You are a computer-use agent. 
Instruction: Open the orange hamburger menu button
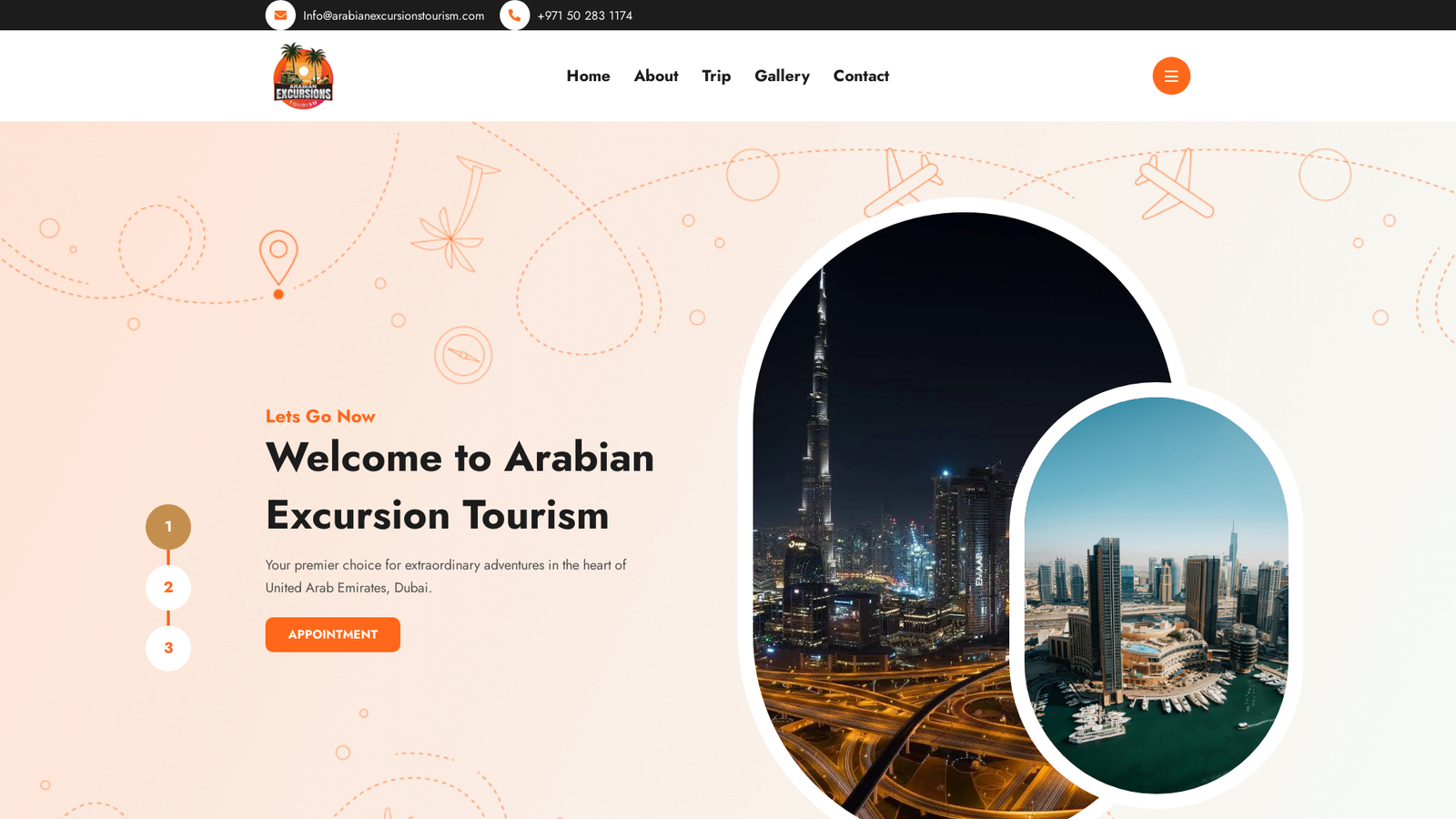coord(1171,76)
